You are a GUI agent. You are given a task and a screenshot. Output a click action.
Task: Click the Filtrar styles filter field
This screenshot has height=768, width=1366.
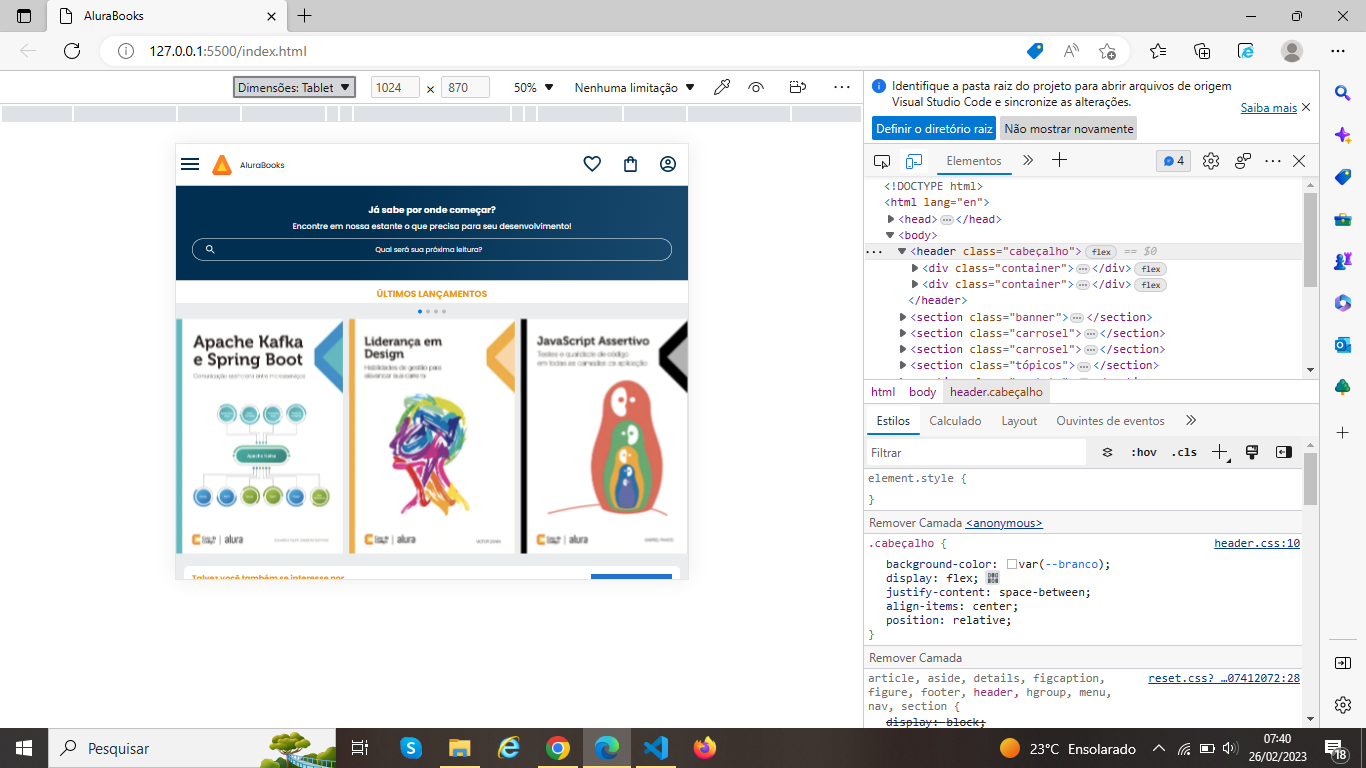tap(976, 453)
